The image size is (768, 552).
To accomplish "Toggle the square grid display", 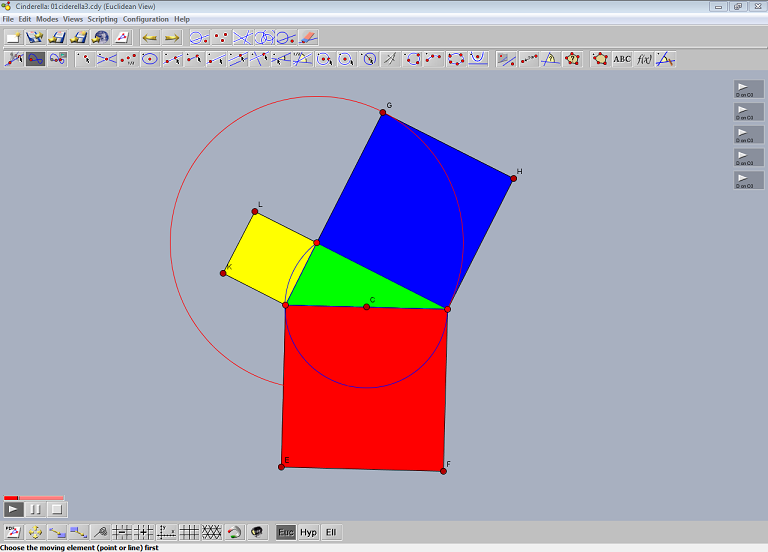I will click(189, 533).
